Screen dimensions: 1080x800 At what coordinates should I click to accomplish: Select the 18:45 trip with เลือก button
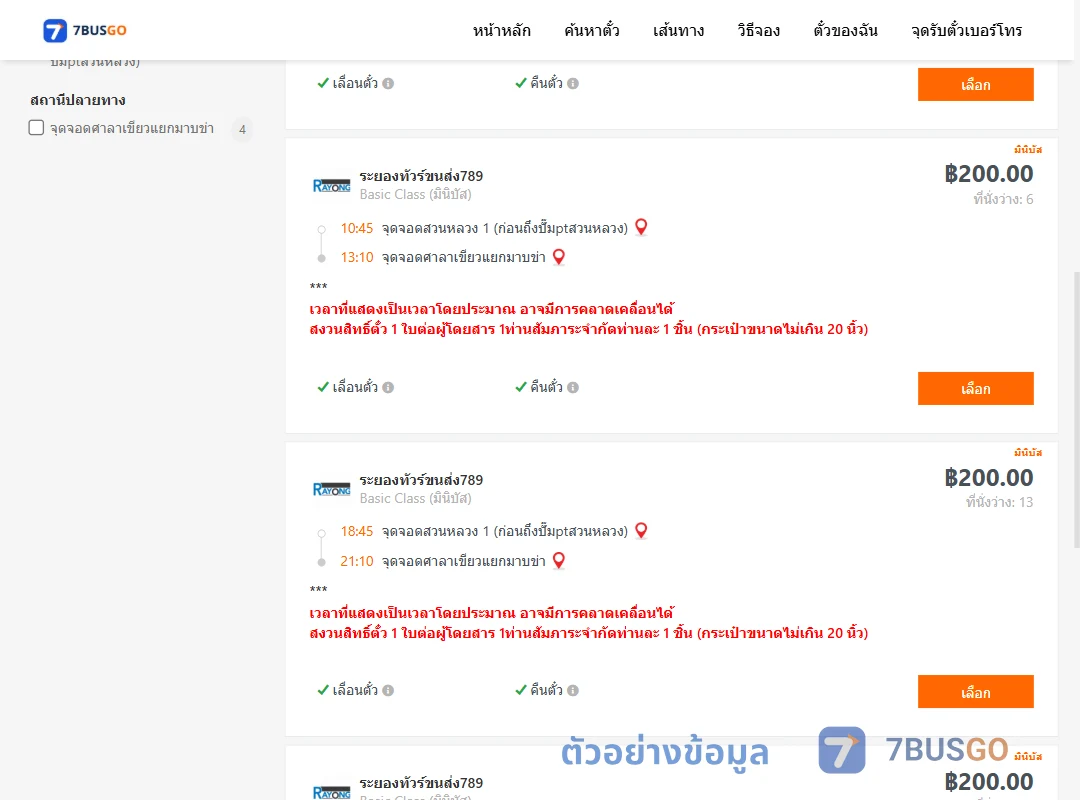pos(975,692)
